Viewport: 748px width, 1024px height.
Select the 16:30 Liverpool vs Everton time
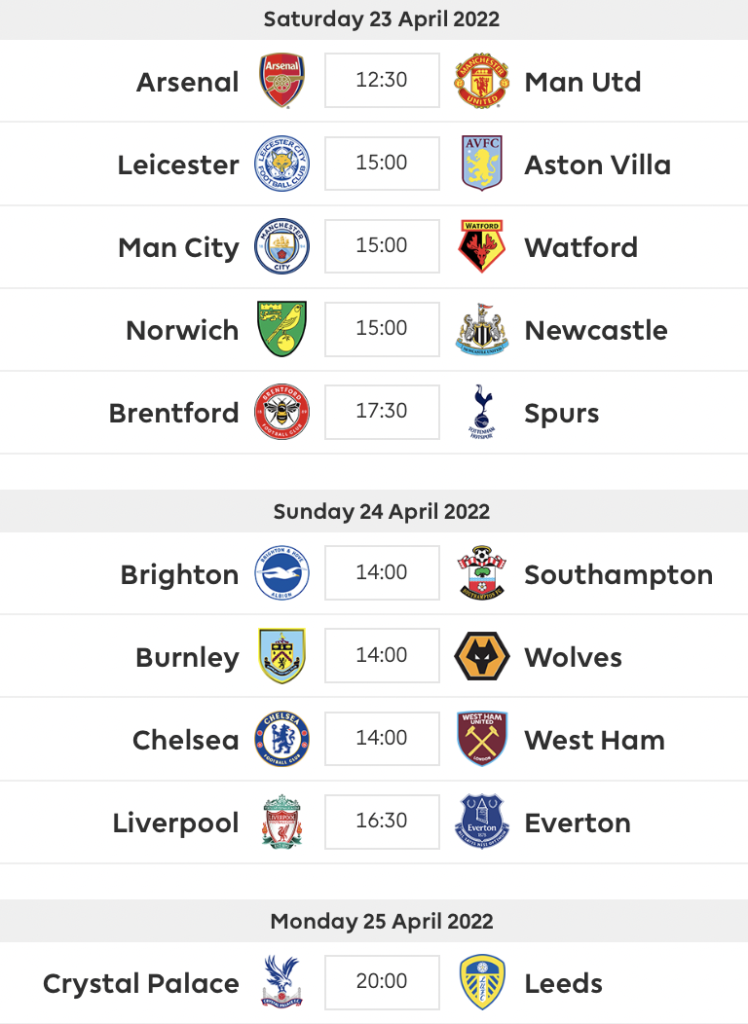pos(382,821)
